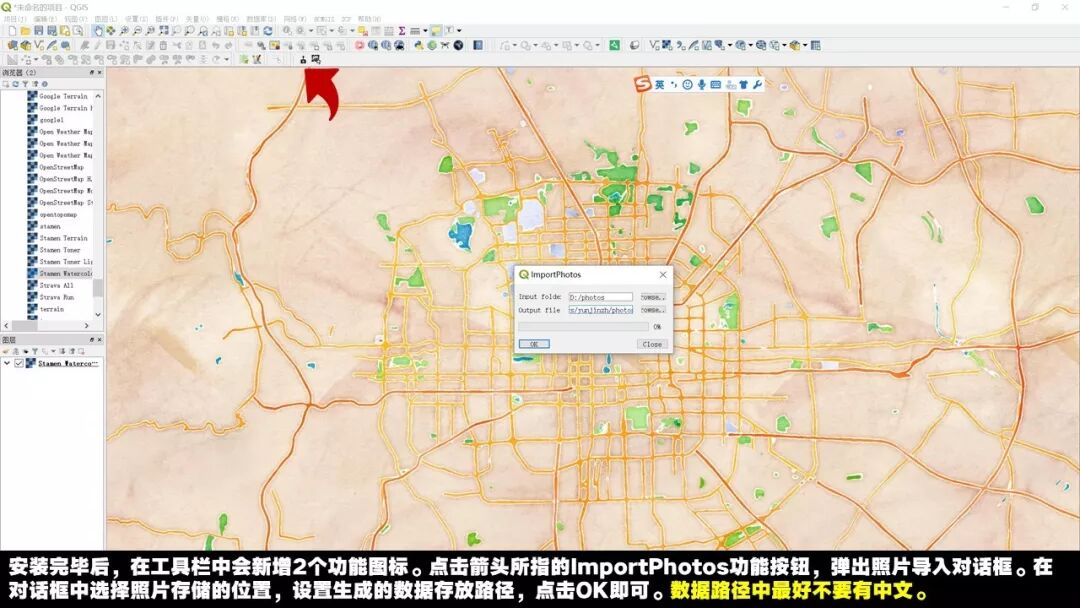Image resolution: width=1080 pixels, height=608 pixels.
Task: Click the Sogou input method S logo
Action: pos(642,84)
